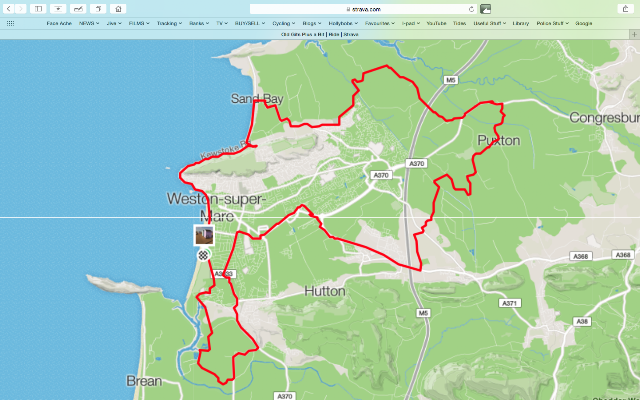Open the ride photo thumbnail on map

204,236
